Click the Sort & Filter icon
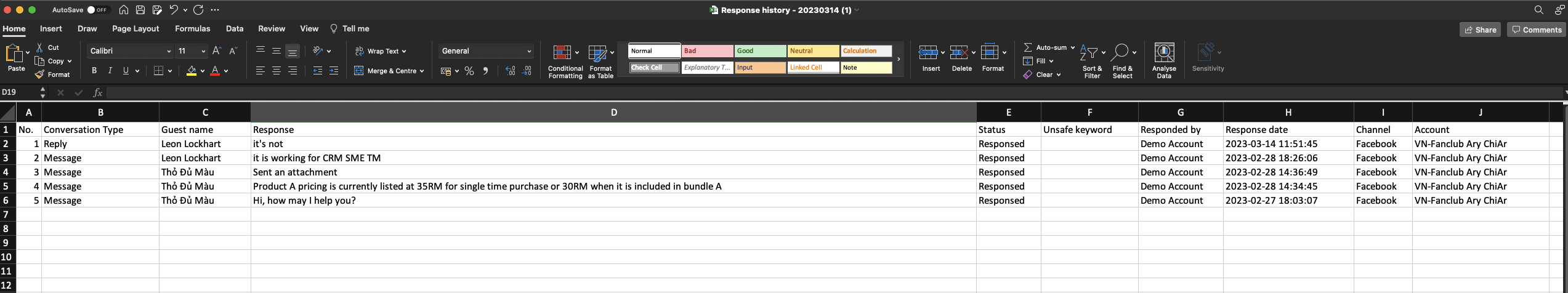1568x293 pixels. coord(1089,54)
